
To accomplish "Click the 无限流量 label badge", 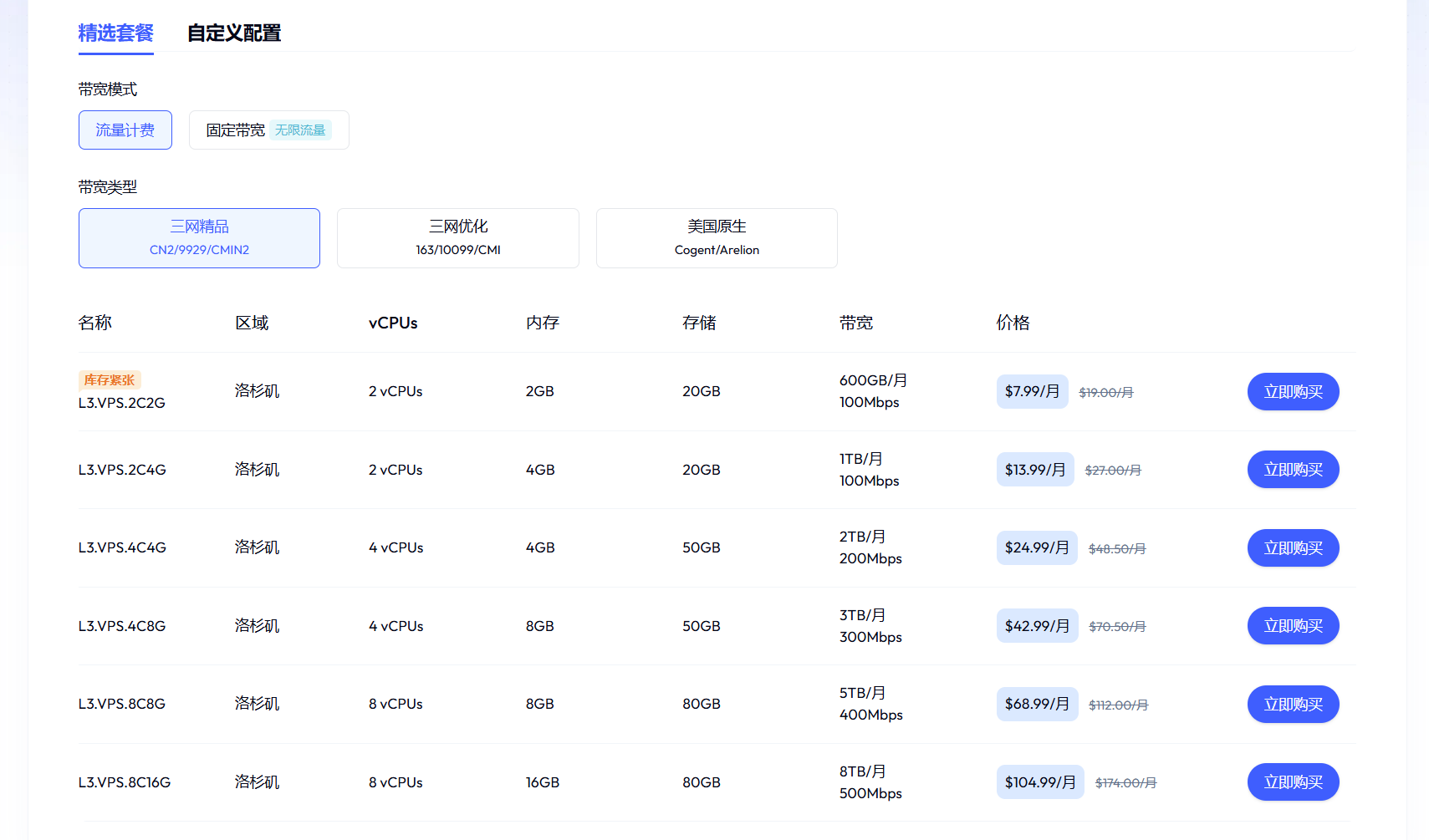I will [300, 130].
